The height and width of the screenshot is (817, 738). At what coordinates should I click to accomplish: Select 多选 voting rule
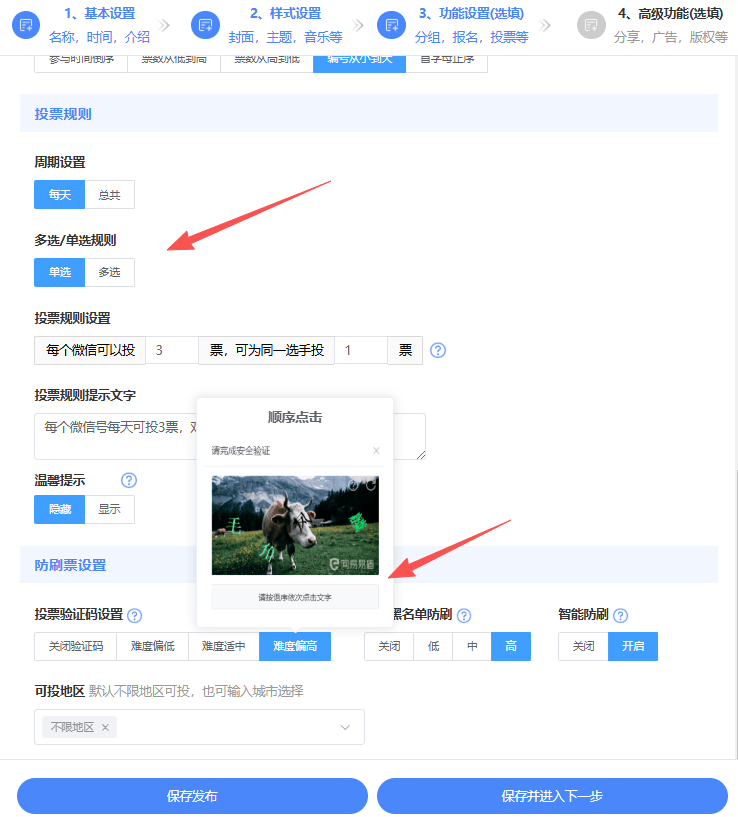(x=109, y=272)
